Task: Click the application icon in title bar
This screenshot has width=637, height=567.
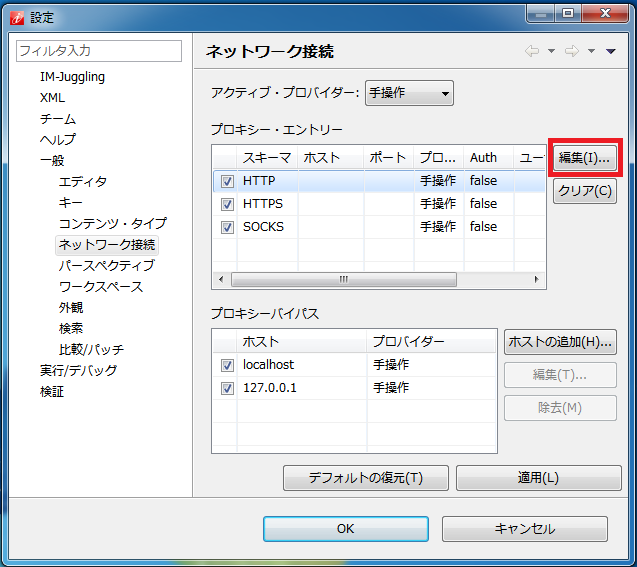Action: pos(17,17)
